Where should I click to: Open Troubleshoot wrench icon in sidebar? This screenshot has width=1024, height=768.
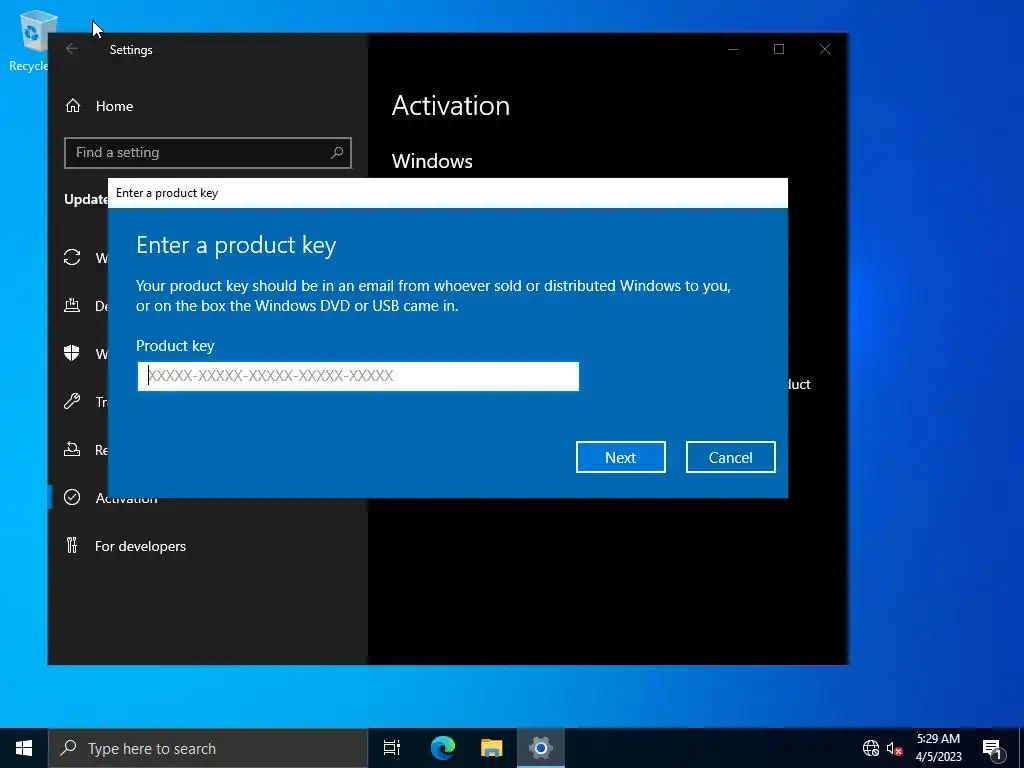[72, 401]
